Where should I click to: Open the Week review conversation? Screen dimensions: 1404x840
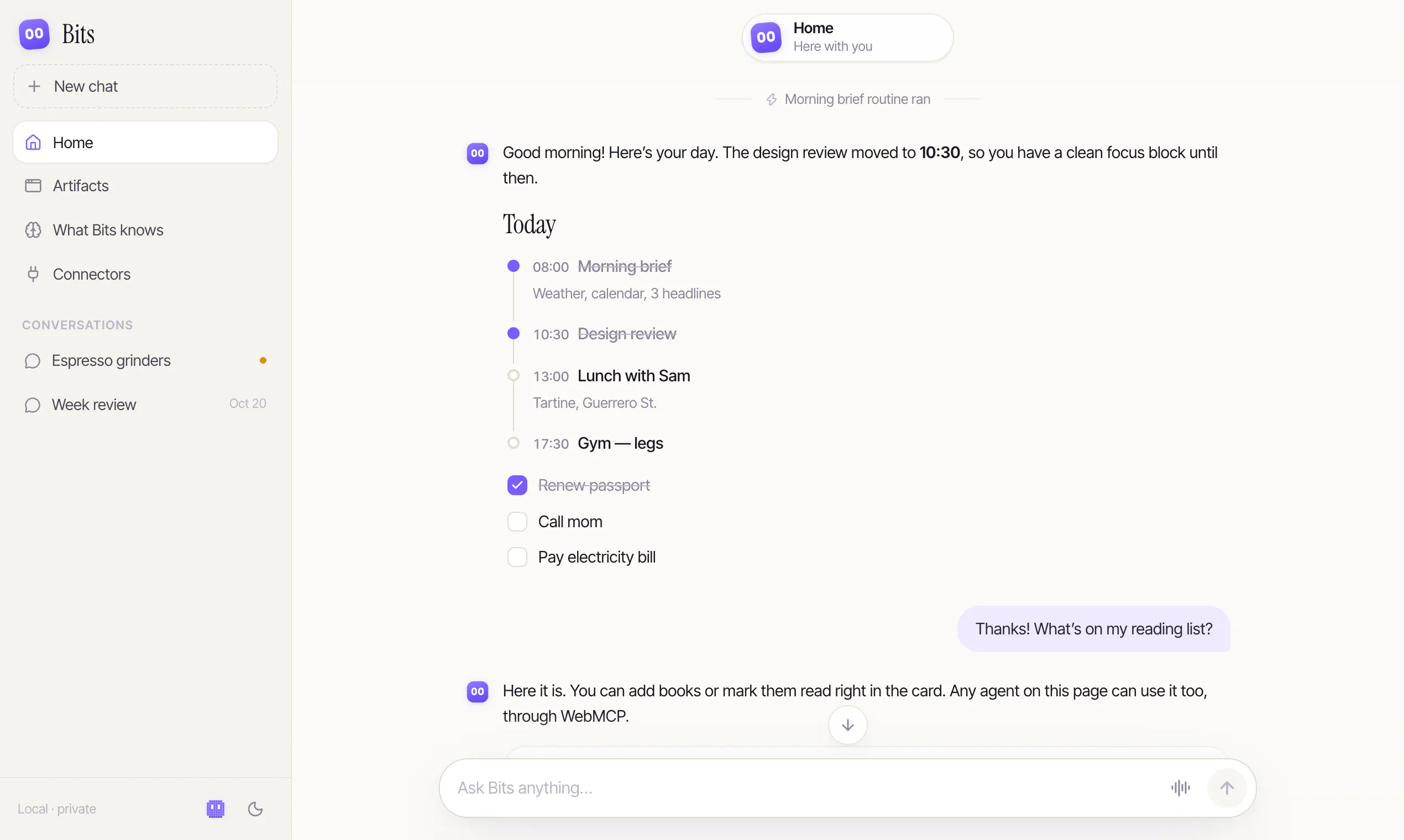click(145, 404)
